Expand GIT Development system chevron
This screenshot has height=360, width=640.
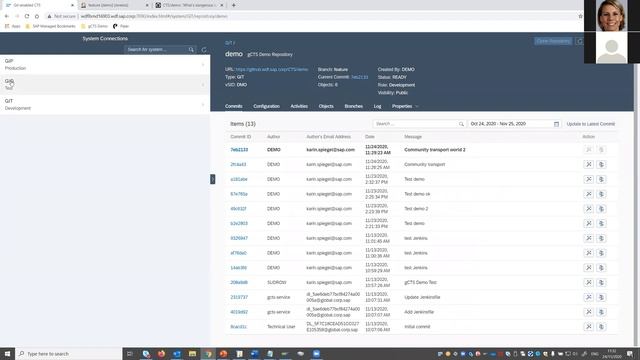coord(203,104)
